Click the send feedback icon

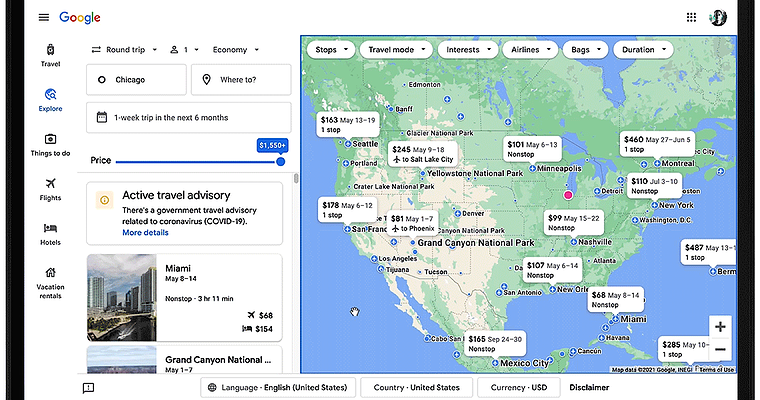[88, 387]
